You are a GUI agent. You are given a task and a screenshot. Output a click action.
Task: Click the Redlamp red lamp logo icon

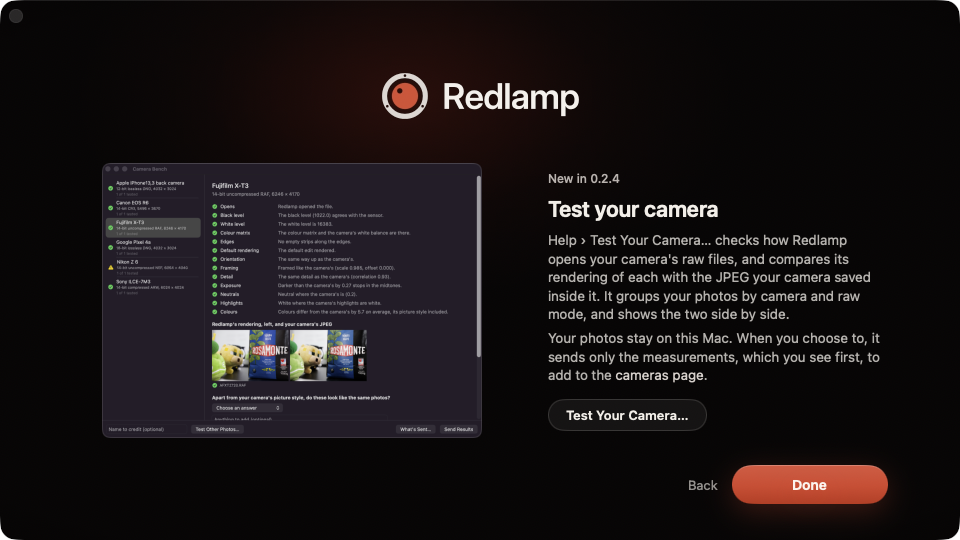tap(405, 96)
